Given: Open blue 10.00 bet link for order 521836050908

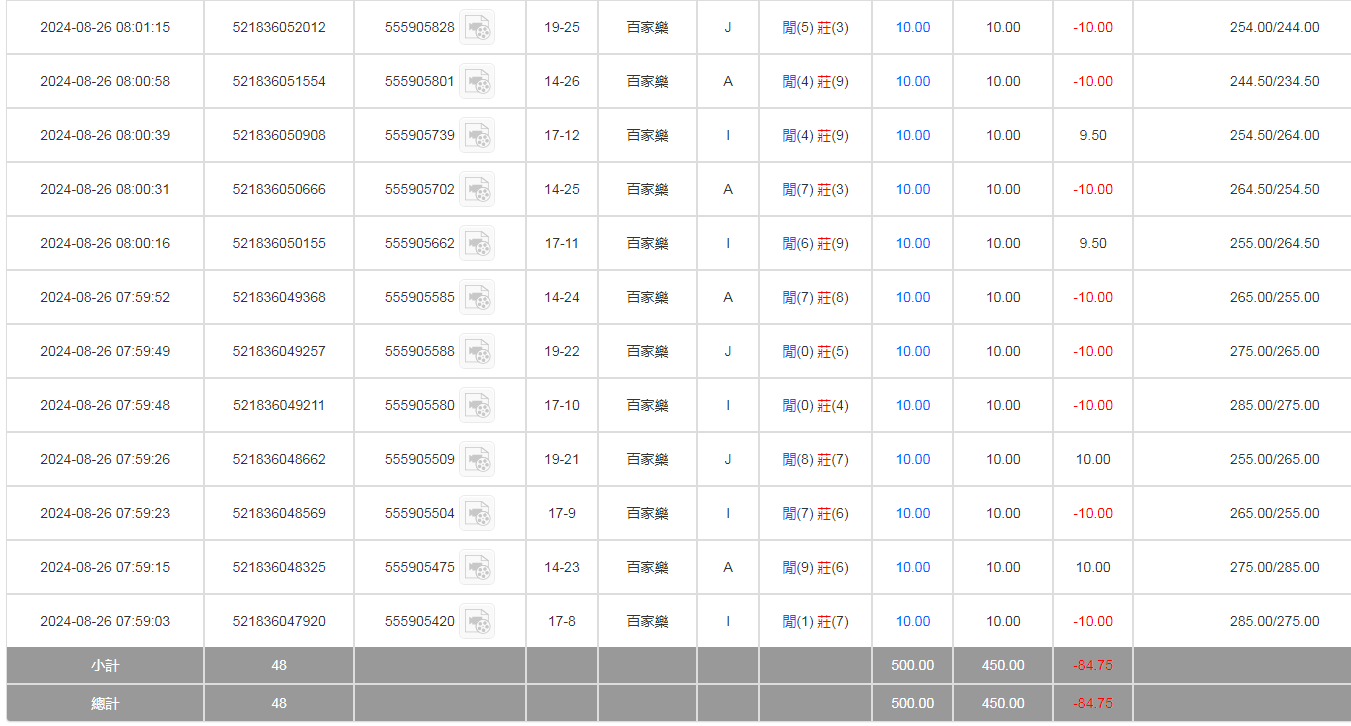Looking at the screenshot, I should point(912,136).
